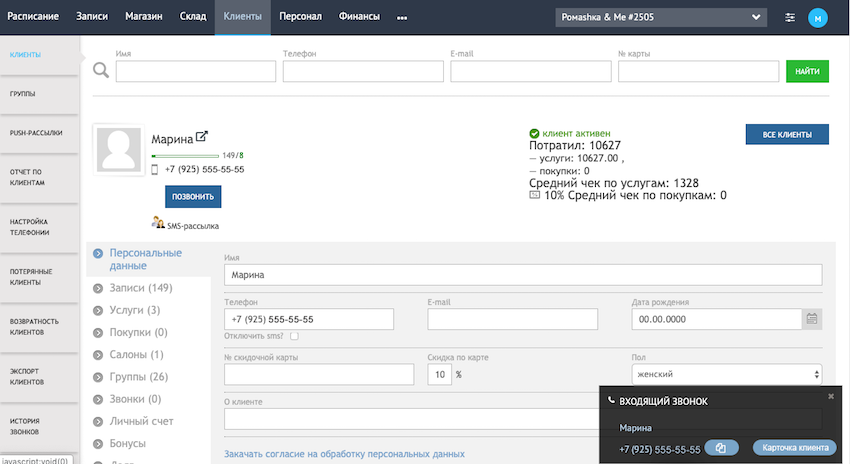Click the search magnifier icon
This screenshot has width=850, height=464.
click(x=101, y=70)
